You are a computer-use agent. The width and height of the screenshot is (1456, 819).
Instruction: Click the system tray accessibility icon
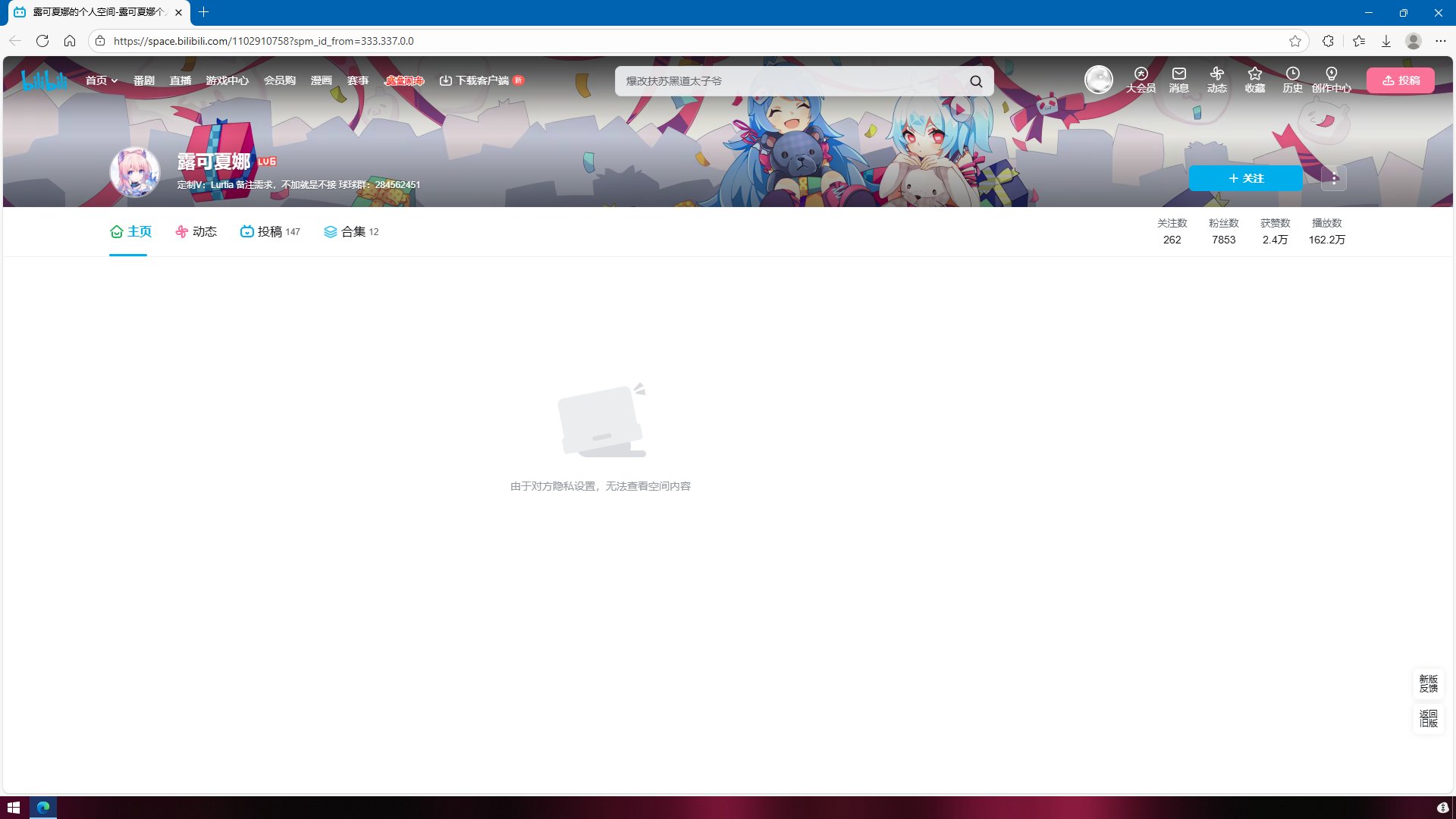[x=1442, y=808]
